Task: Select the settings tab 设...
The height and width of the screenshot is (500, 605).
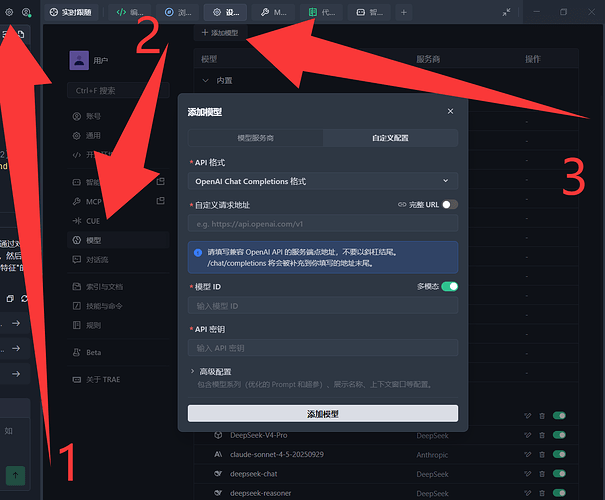Action: click(x=225, y=12)
